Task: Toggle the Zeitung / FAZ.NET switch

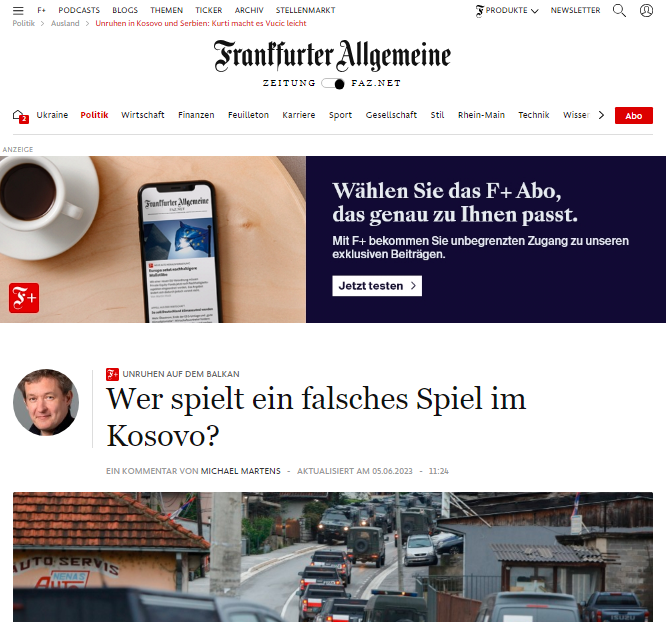Action: (333, 83)
